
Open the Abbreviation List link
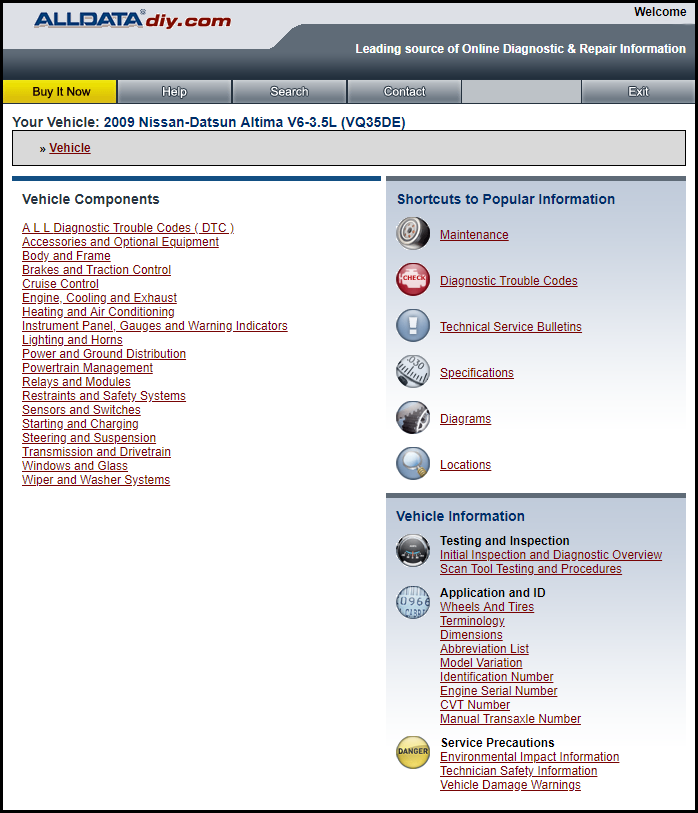click(484, 649)
